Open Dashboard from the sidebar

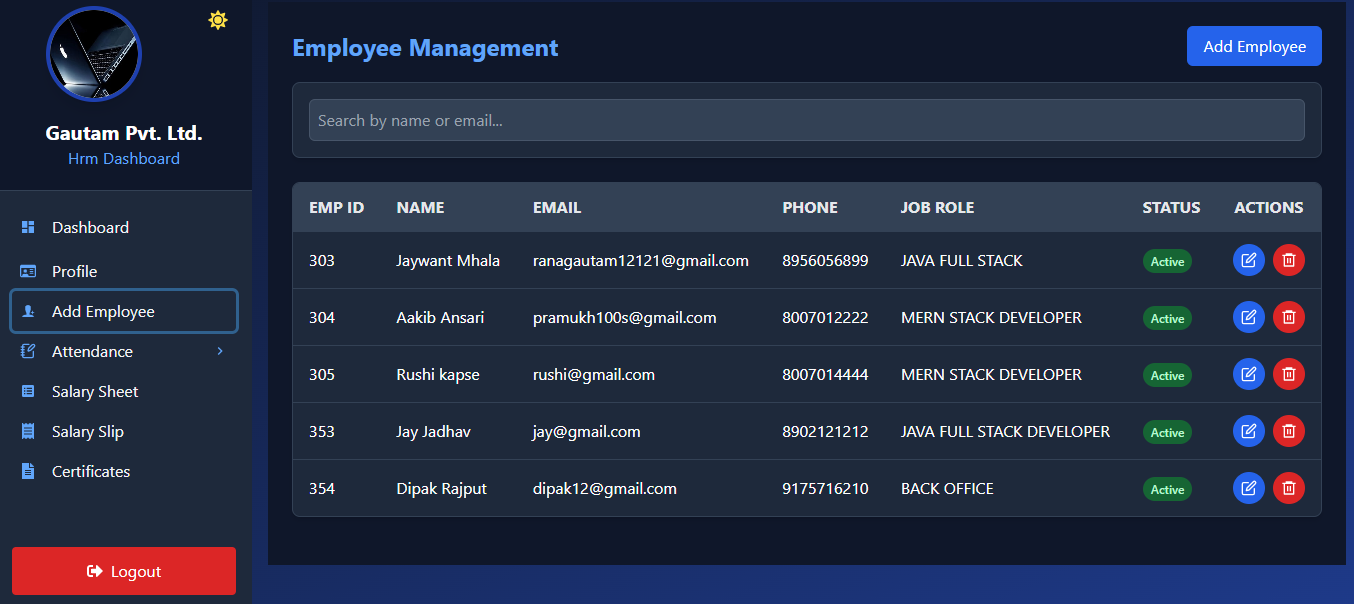coord(90,228)
